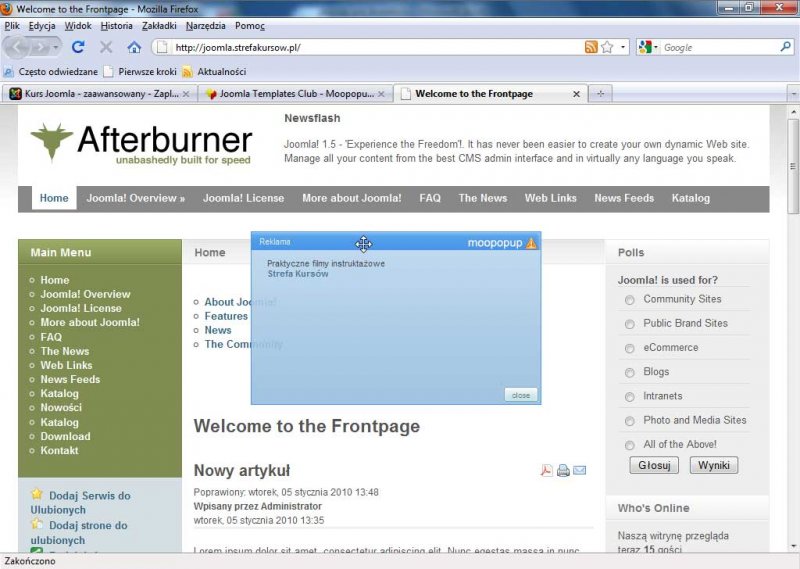Switch to Joomla Templates Club tab
This screenshot has height=569, width=800.
[x=295, y=94]
